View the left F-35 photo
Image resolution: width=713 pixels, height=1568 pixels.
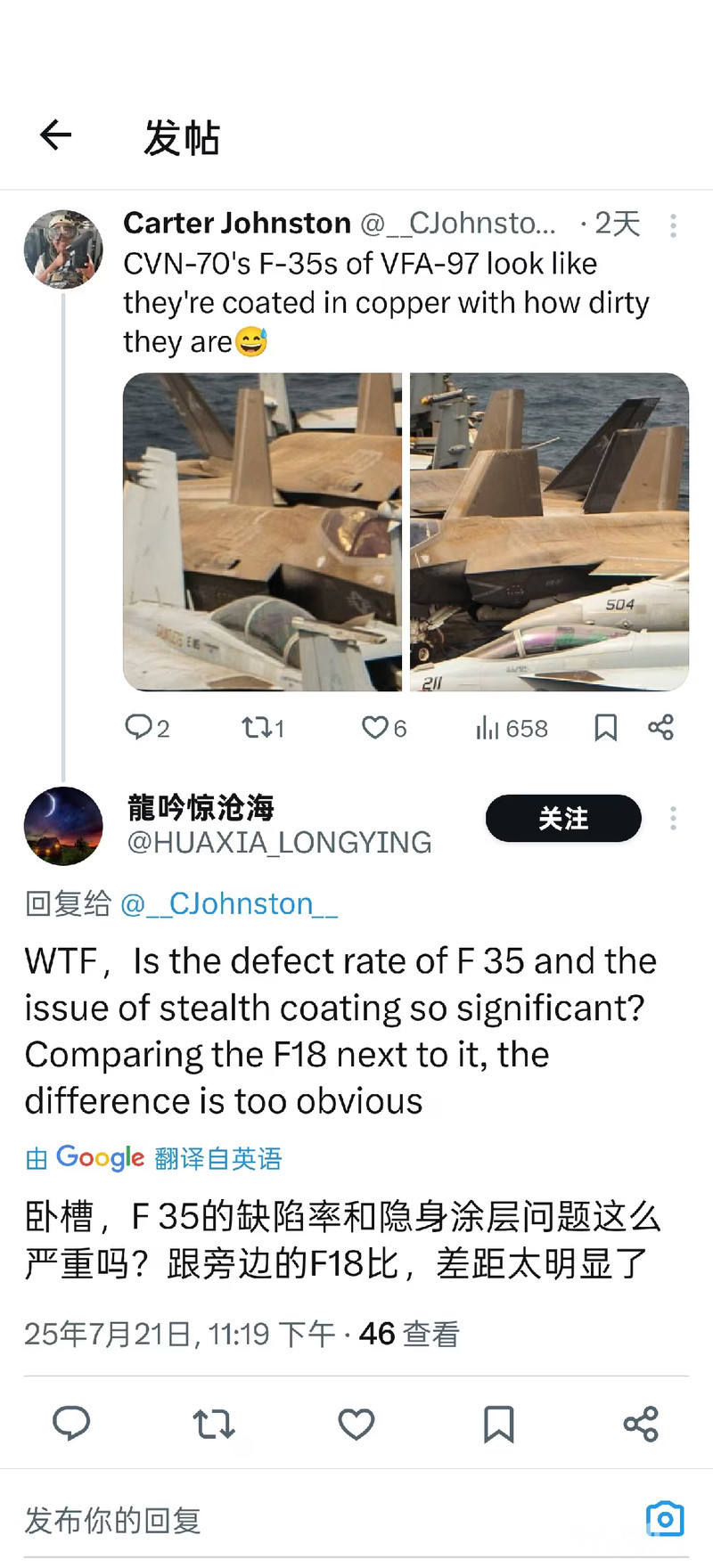pos(262,532)
